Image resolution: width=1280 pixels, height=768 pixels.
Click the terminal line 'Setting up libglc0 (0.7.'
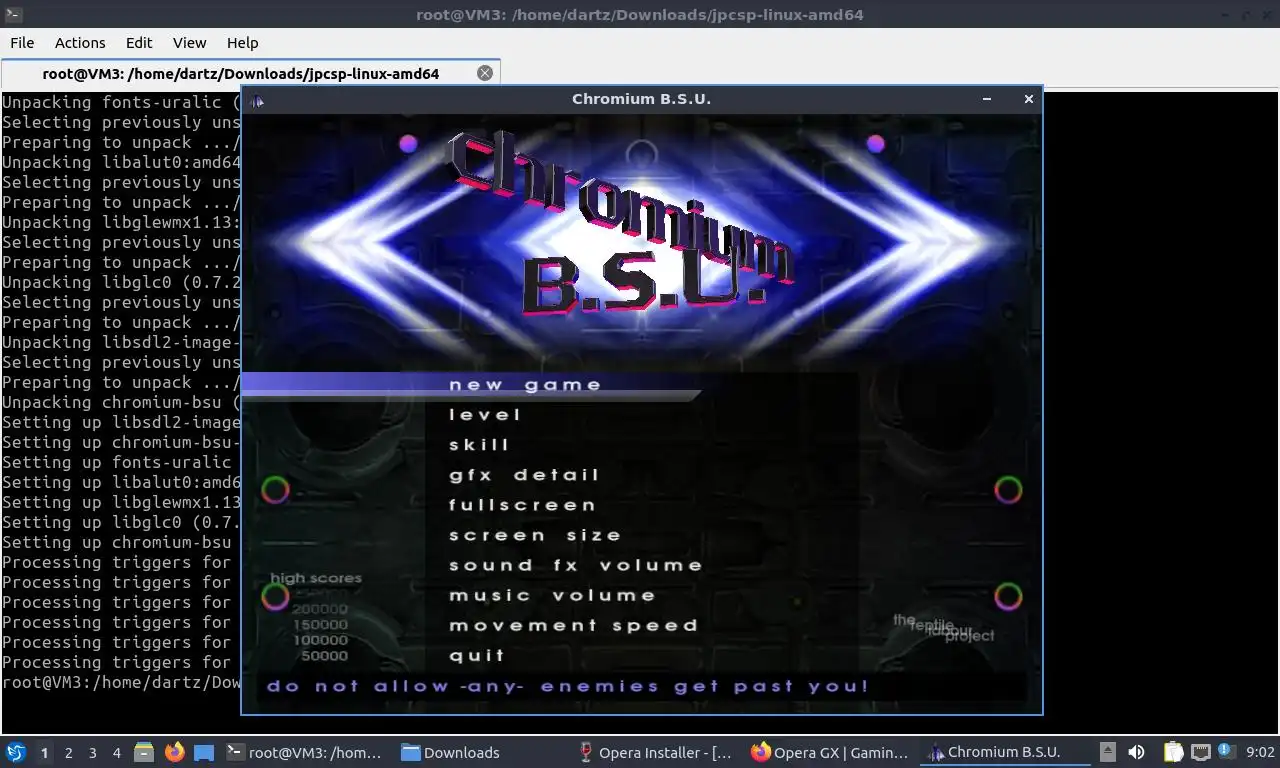click(x=121, y=522)
